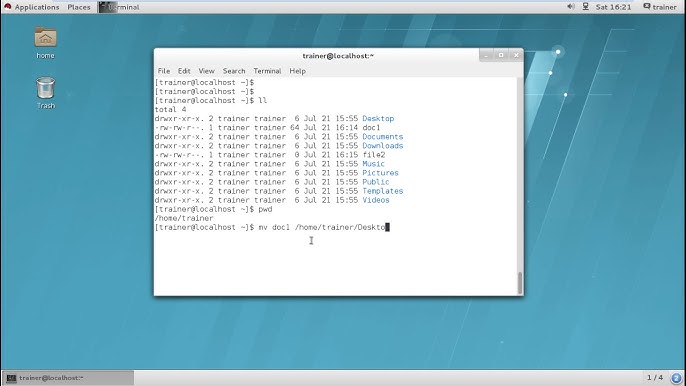Screen dimensions: 686x386
Task: Minimize the terminal window
Action: click(x=486, y=55)
